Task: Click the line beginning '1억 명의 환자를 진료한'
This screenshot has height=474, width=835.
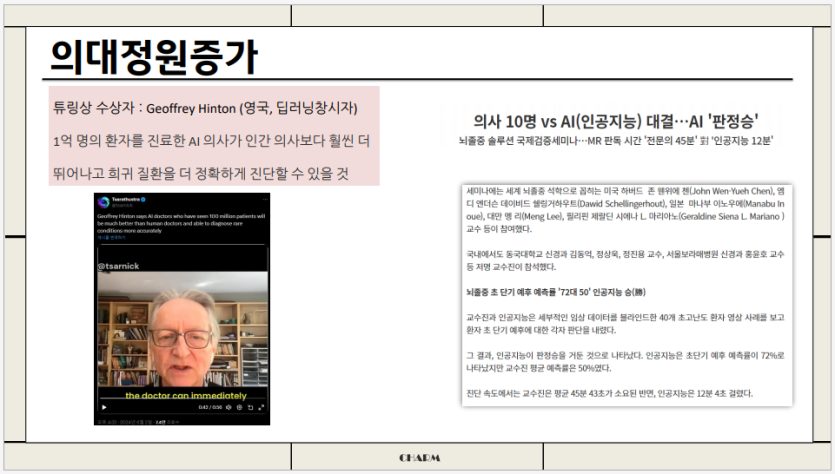Action: tap(211, 141)
